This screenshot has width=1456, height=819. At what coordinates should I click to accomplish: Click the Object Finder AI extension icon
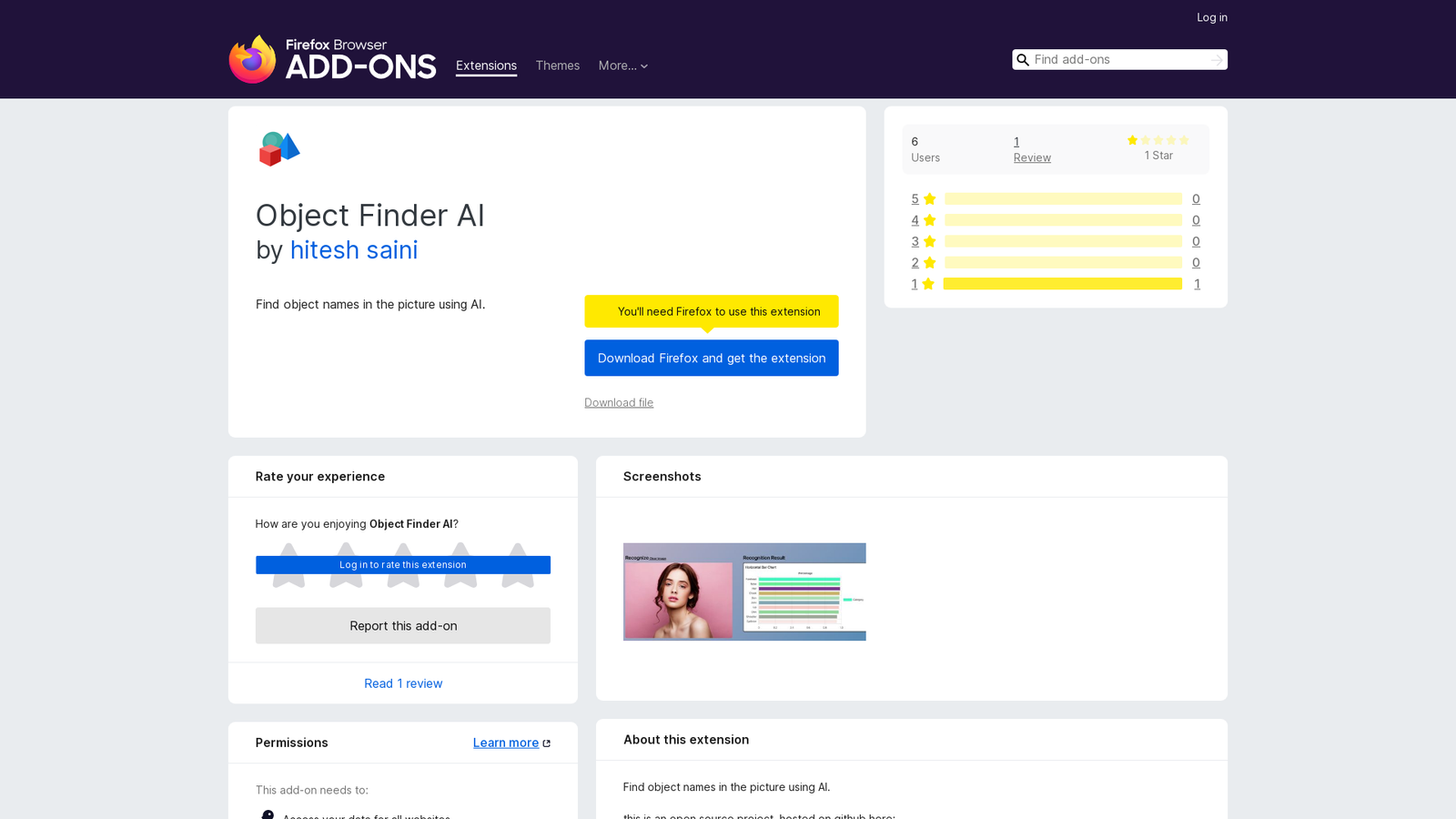click(x=279, y=149)
